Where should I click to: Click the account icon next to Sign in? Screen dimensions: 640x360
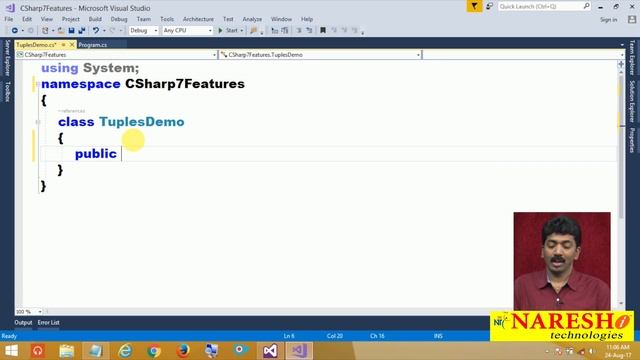click(x=632, y=20)
